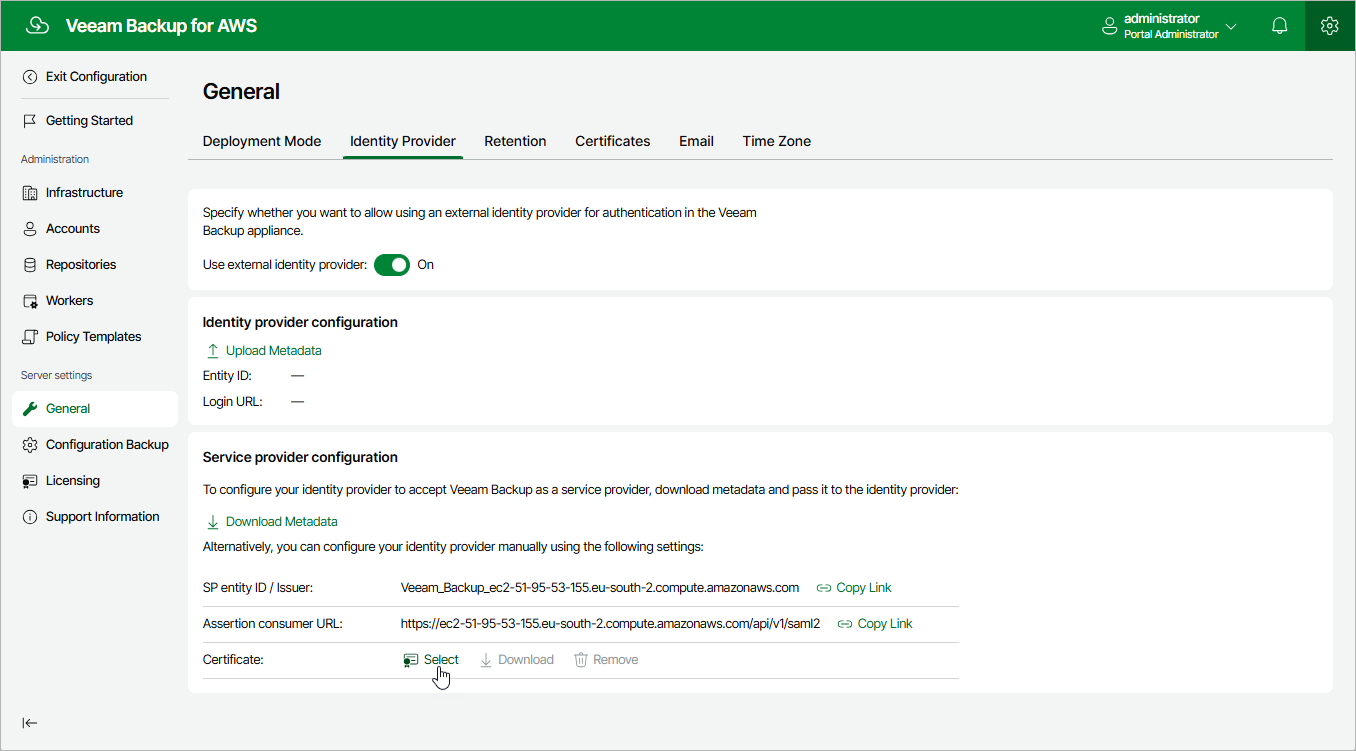Screen dimensions: 1356x751
Task: Collapse the sidebar with bottom arrow icon
Action: (x=30, y=723)
